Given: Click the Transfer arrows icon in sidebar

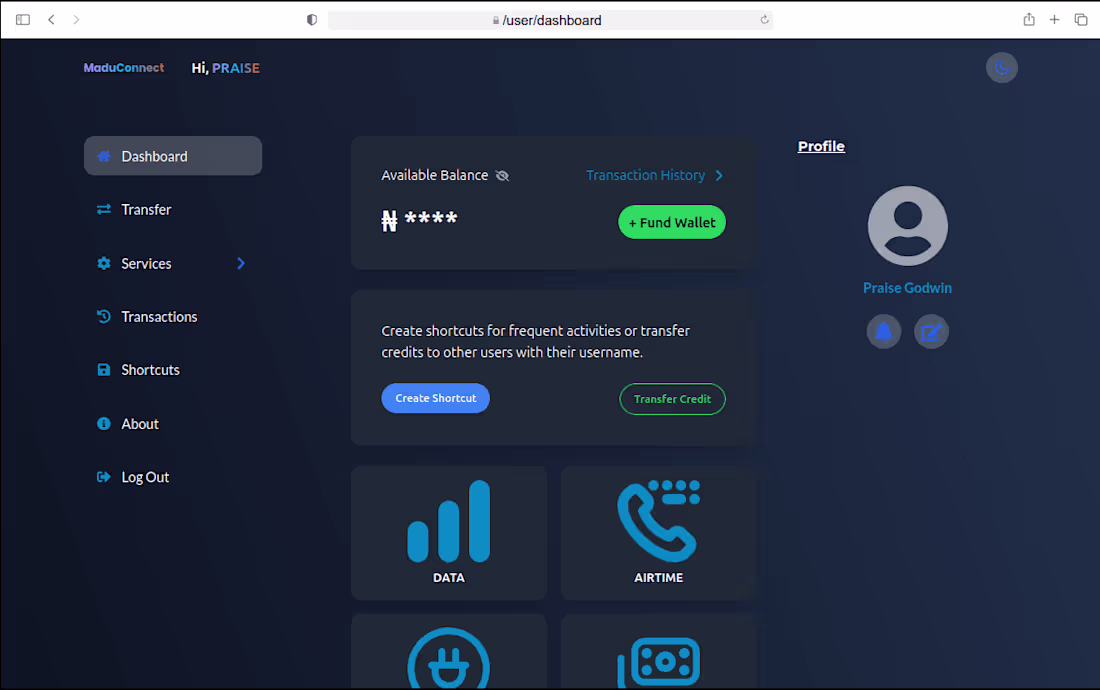Looking at the screenshot, I should 103,209.
